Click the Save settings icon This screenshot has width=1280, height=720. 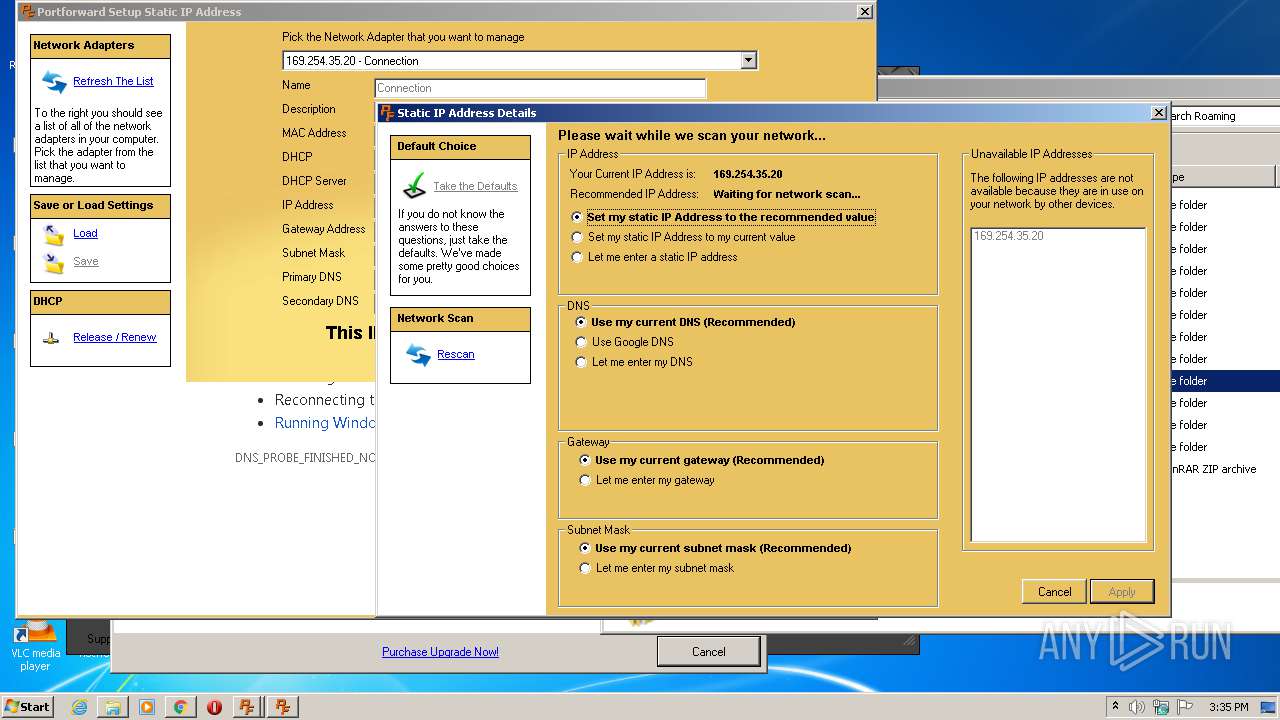point(54,263)
